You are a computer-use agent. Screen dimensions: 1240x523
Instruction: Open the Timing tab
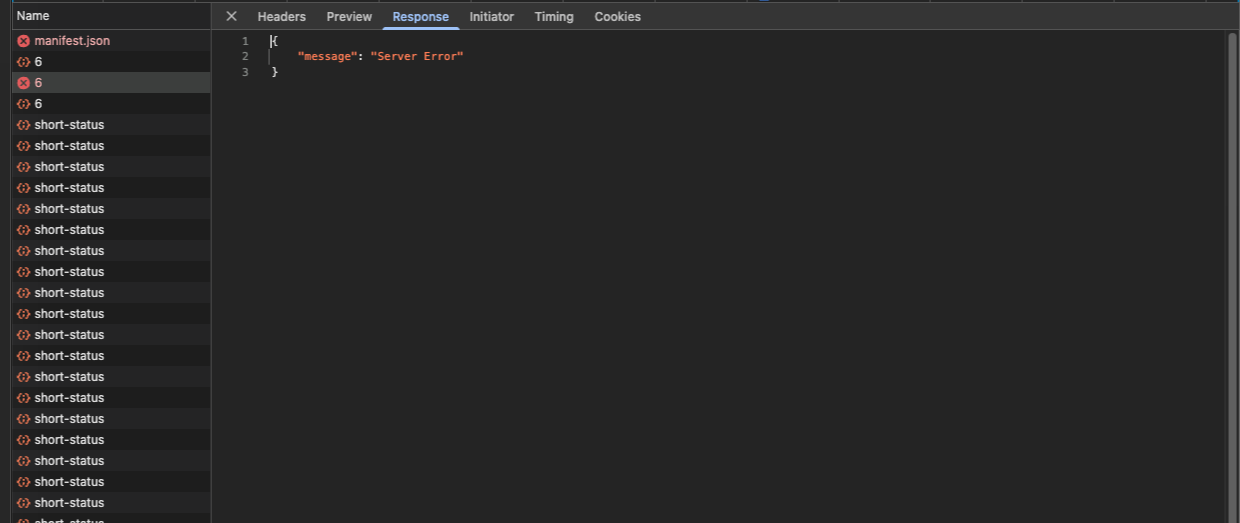(x=553, y=17)
